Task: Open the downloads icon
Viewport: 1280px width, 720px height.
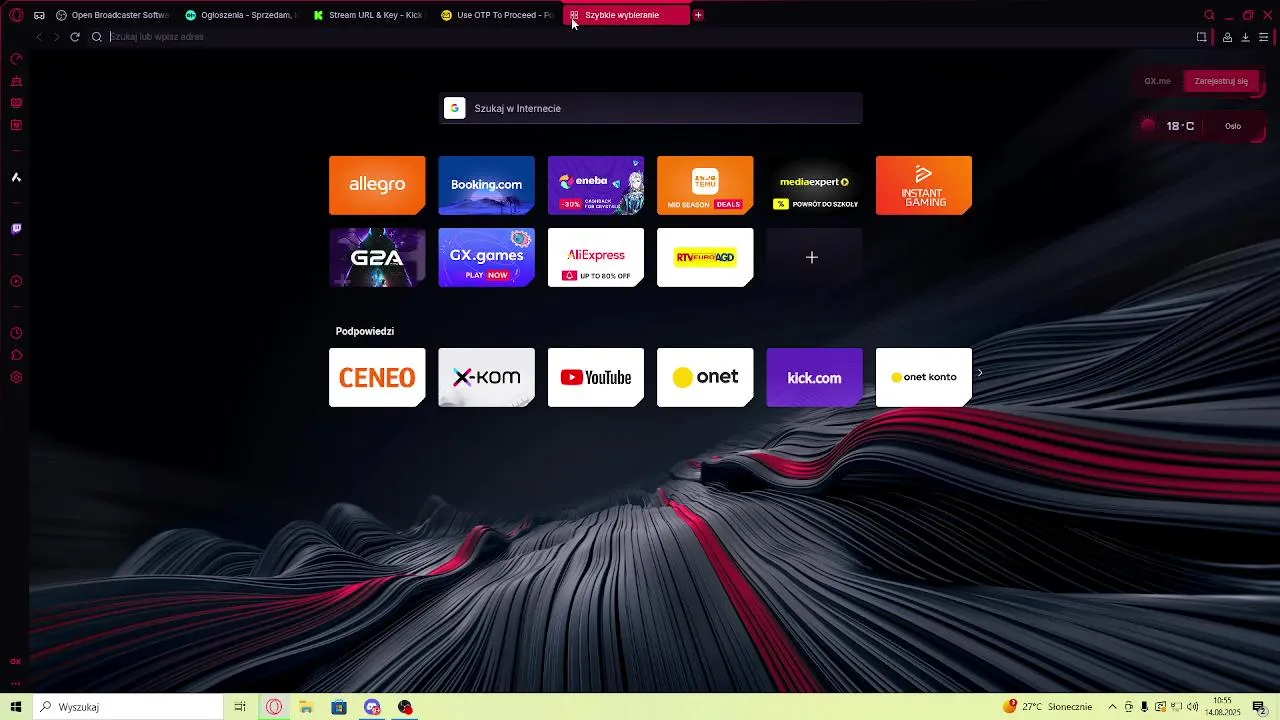Action: [1245, 37]
